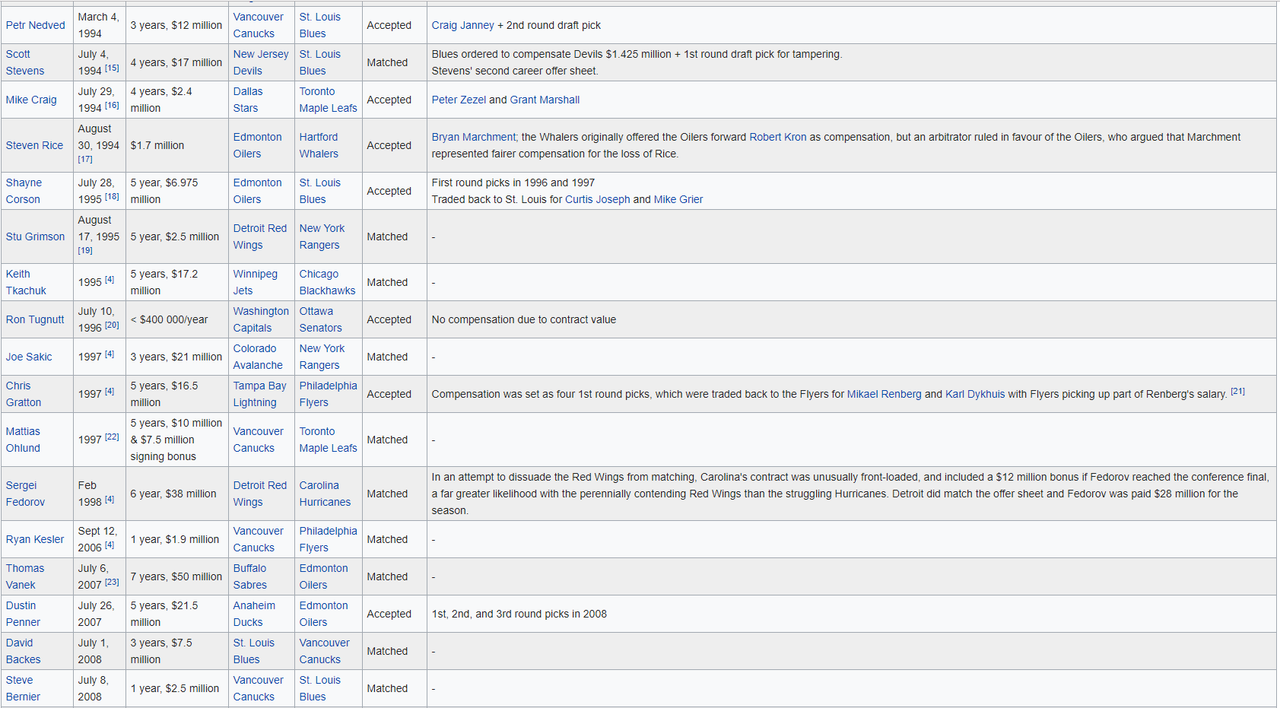This screenshot has height=708, width=1280.
Task: Open the Keith Tkachuk player link
Action: coord(24,282)
